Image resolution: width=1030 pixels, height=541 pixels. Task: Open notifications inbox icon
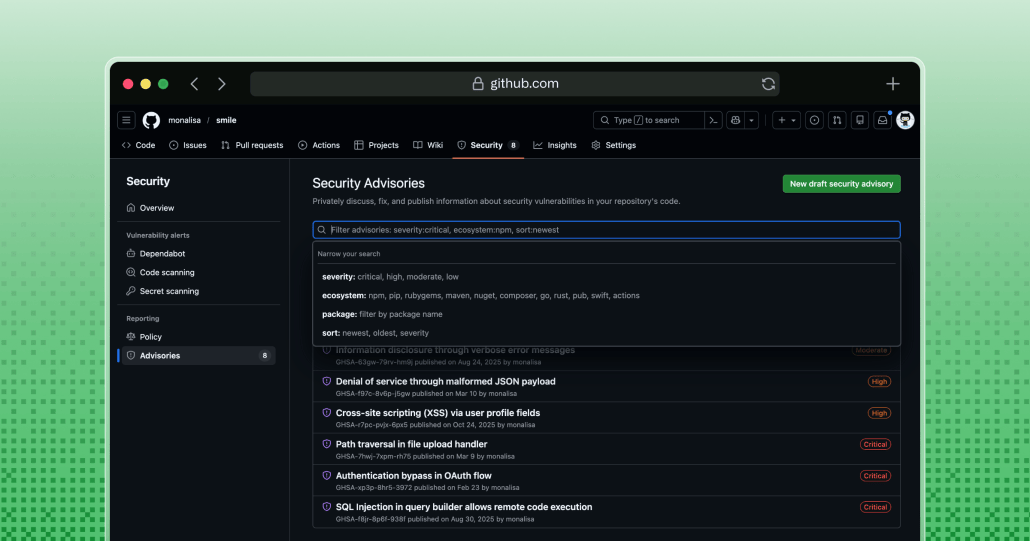(x=882, y=120)
